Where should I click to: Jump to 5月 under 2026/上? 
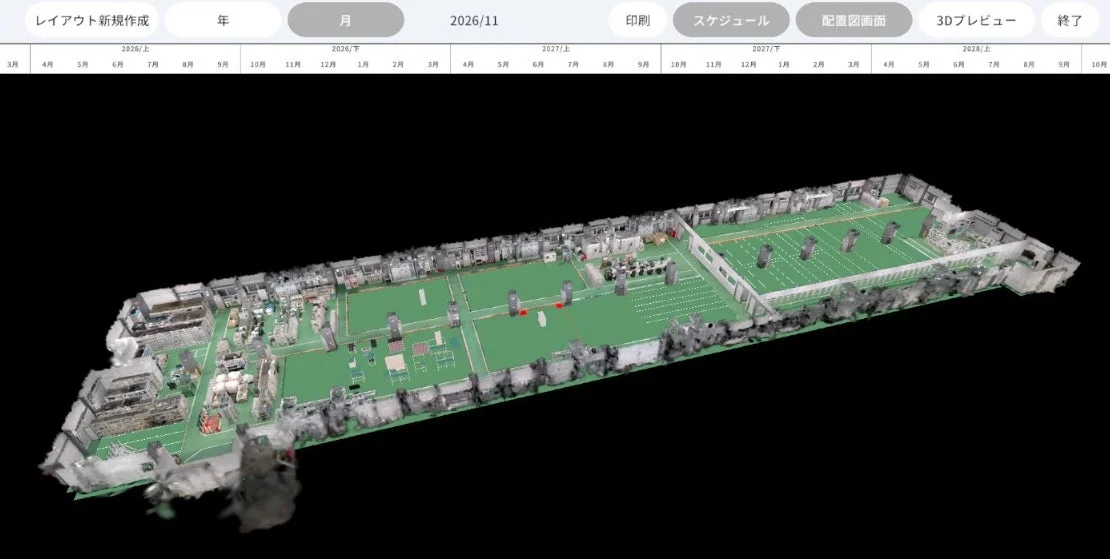[83, 64]
